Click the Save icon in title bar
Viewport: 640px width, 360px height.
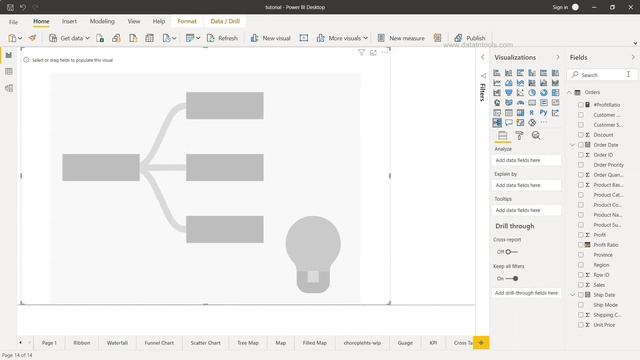pos(11,7)
